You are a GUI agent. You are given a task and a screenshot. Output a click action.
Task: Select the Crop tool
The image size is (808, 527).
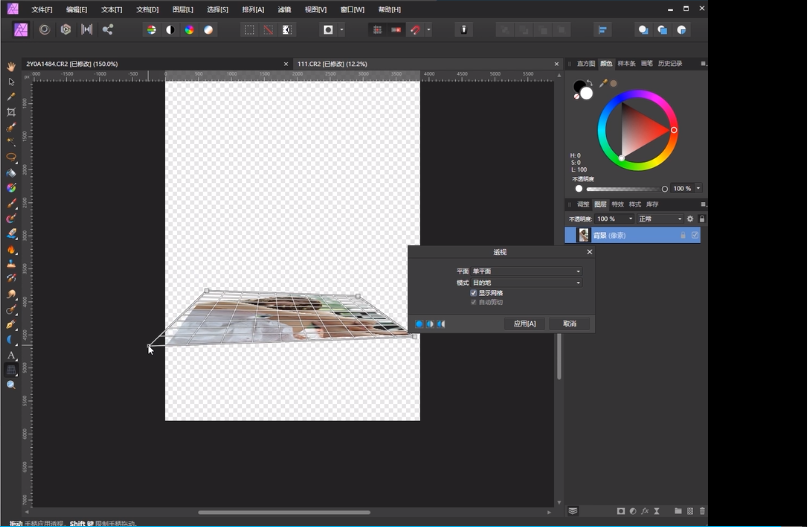[11, 112]
